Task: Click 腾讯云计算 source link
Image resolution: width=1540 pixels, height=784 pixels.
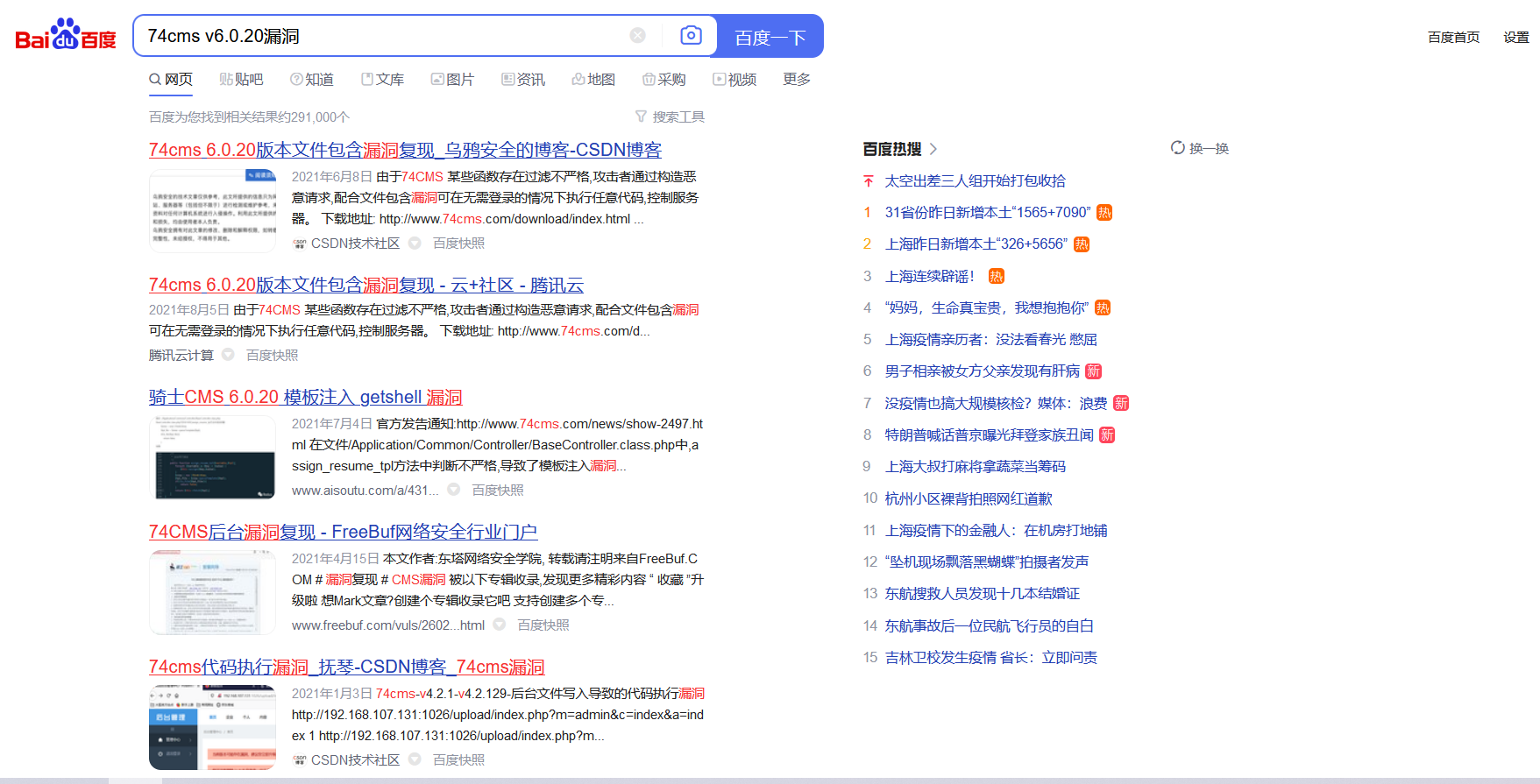Action: point(181,355)
